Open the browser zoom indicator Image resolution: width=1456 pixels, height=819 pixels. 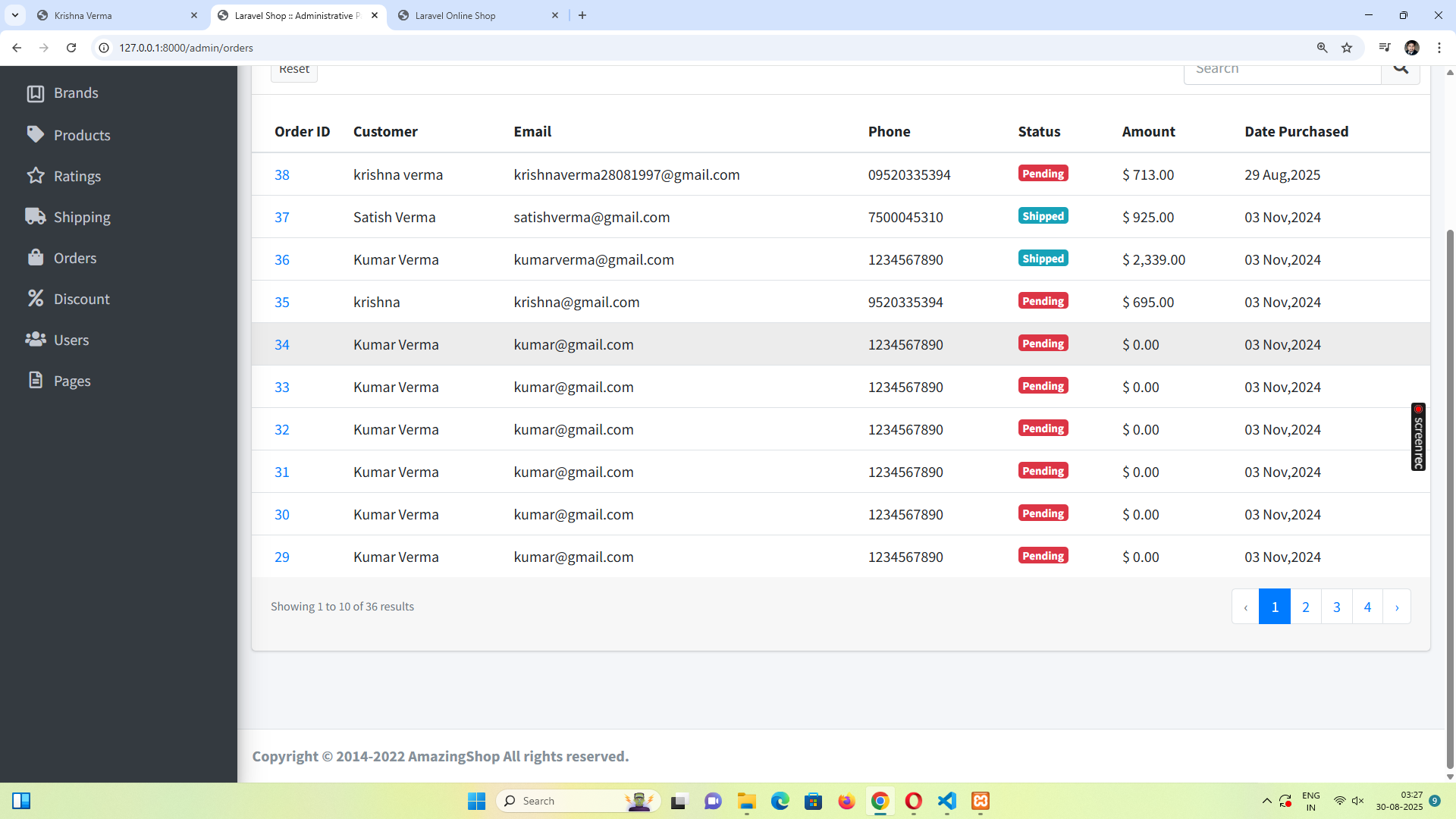point(1322,48)
